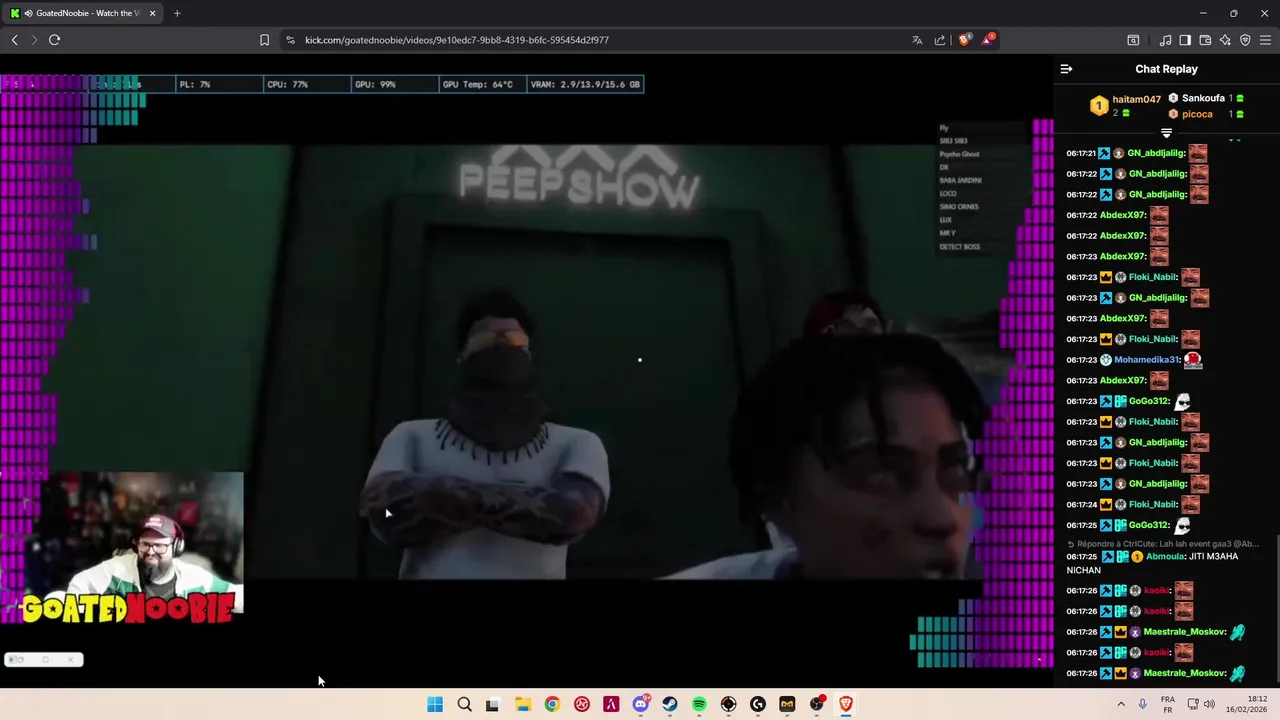Image resolution: width=1280 pixels, height=720 pixels.
Task: Open Windows Start menu
Action: 435,704
